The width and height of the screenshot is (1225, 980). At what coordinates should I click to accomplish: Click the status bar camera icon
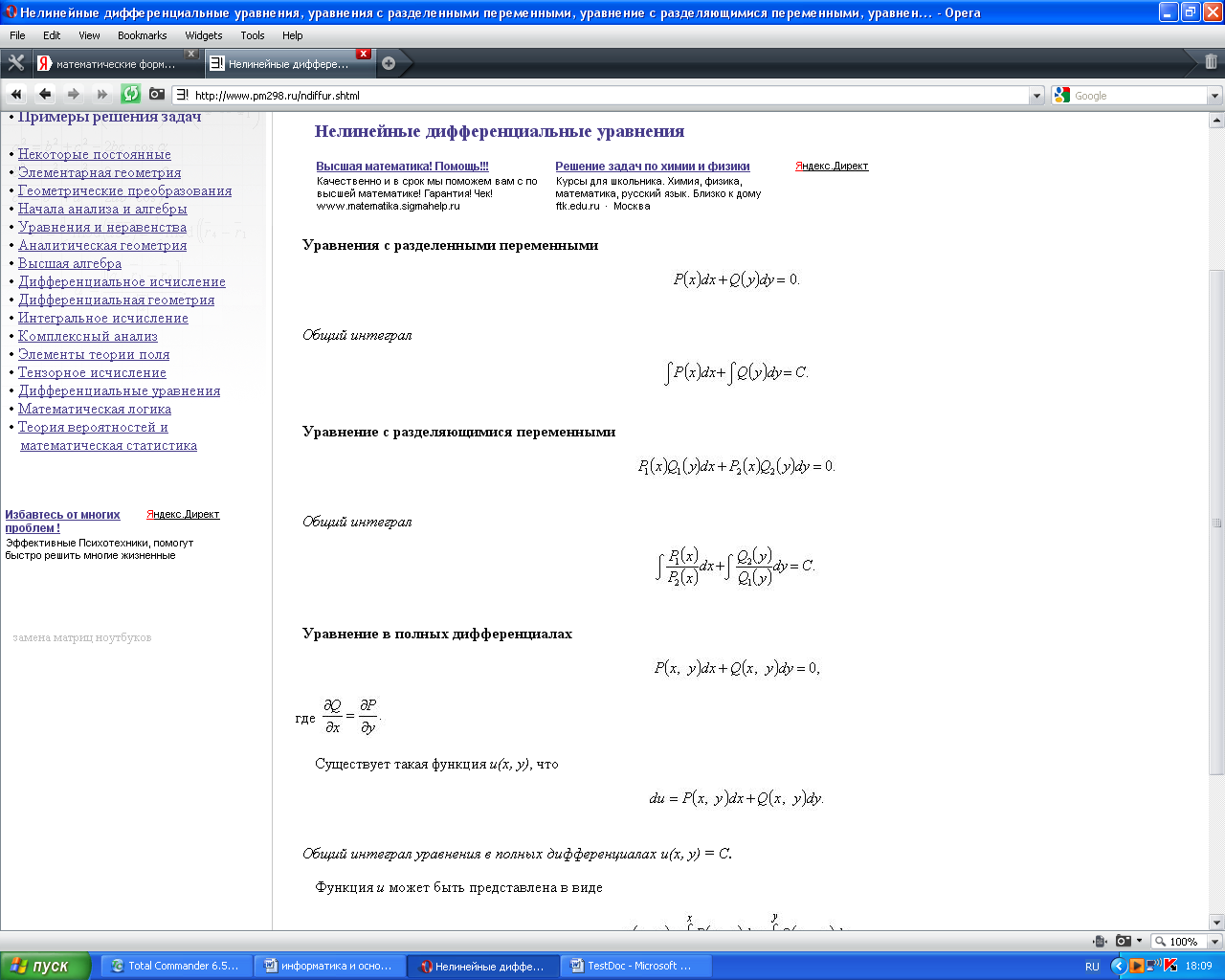point(1124,942)
